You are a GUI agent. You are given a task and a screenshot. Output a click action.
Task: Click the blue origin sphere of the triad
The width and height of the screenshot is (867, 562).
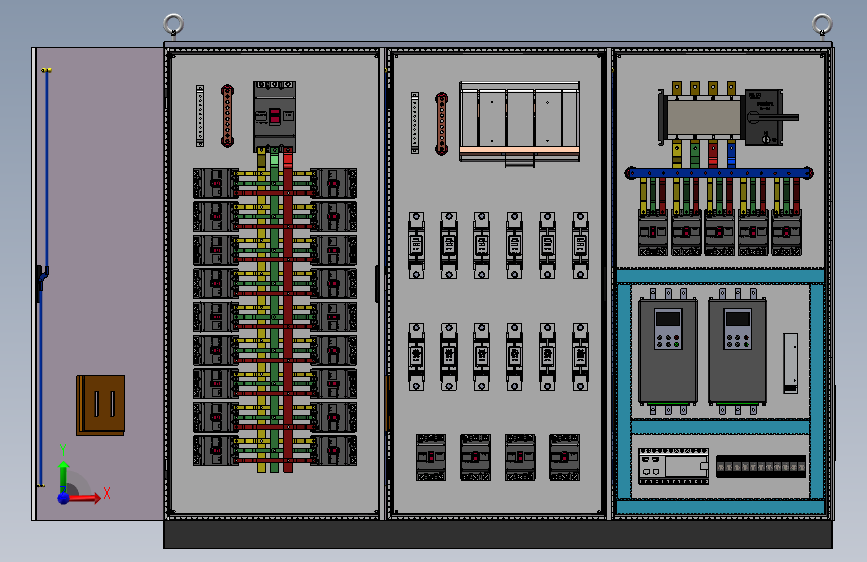[63, 498]
